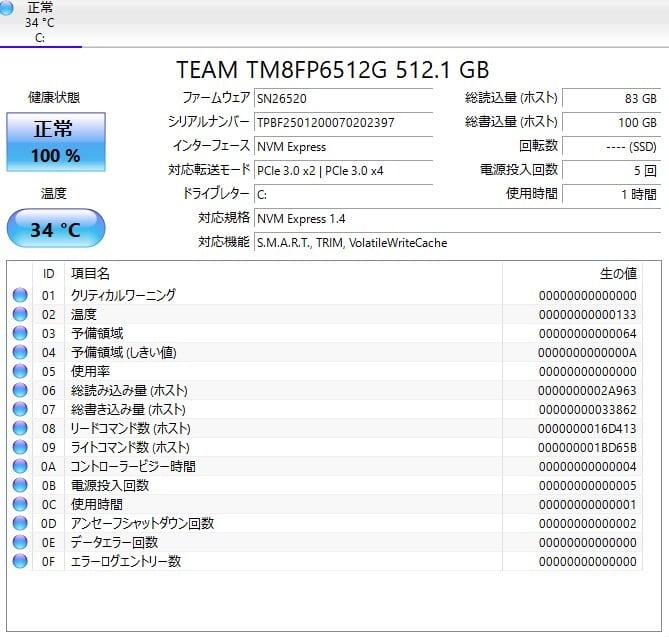Click the ID column header

point(48,273)
